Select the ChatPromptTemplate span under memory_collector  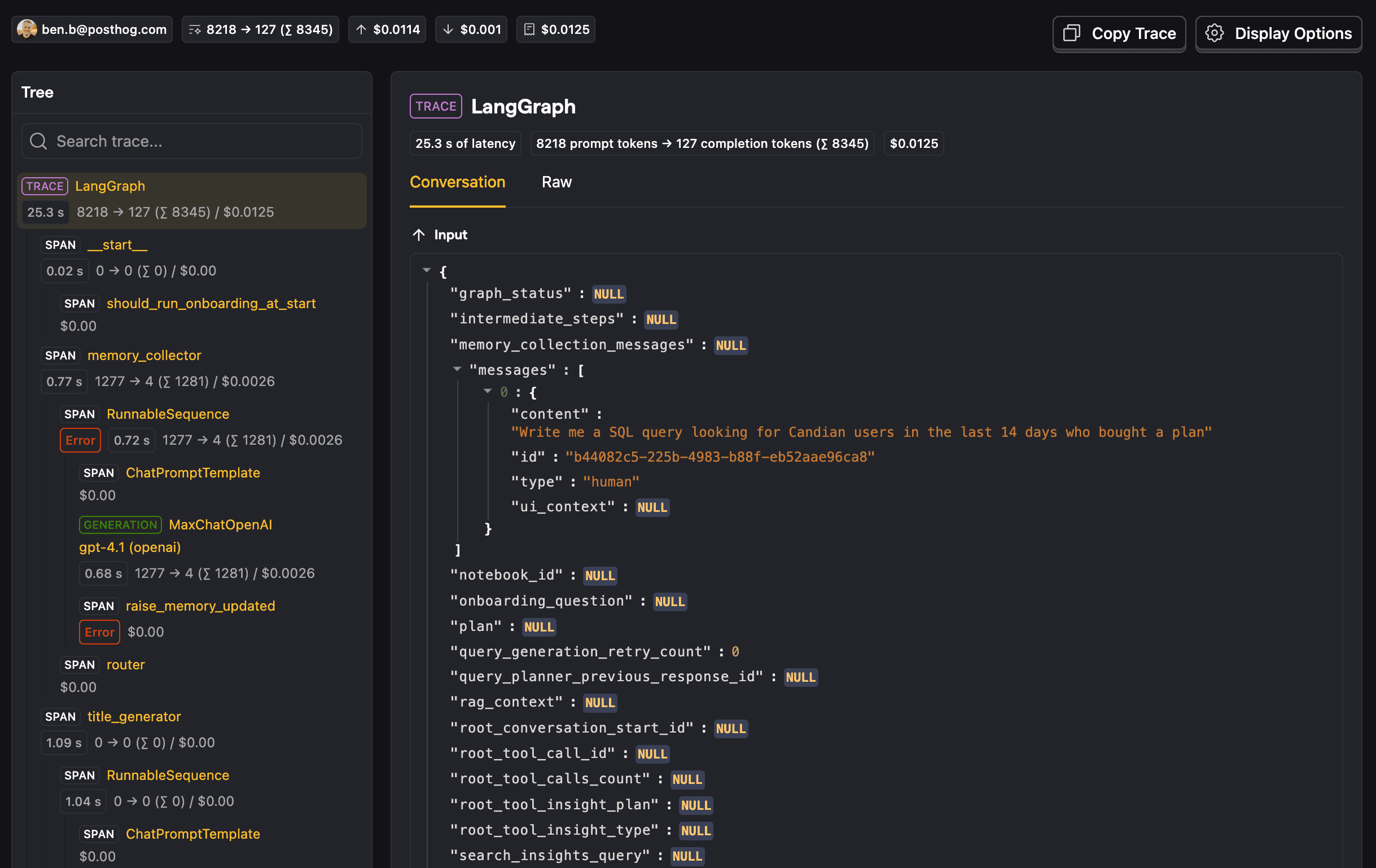(192, 472)
